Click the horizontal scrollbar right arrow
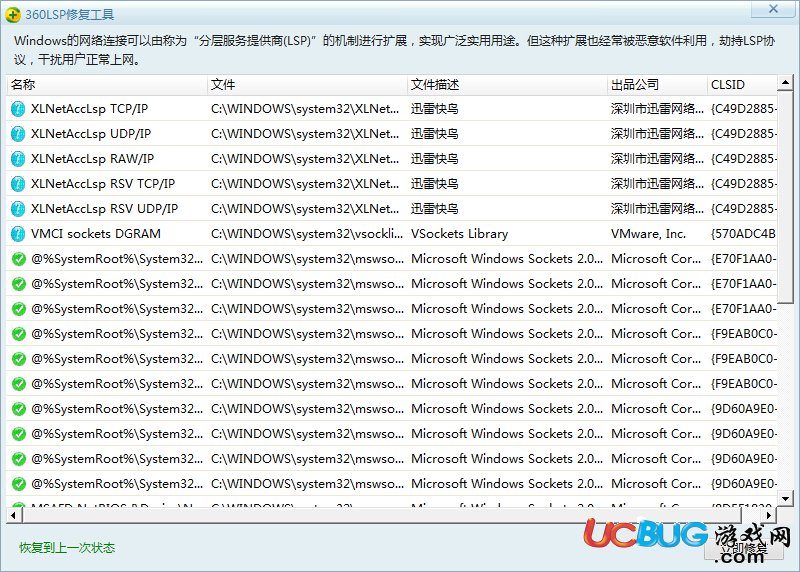The image size is (800, 572). (x=769, y=515)
